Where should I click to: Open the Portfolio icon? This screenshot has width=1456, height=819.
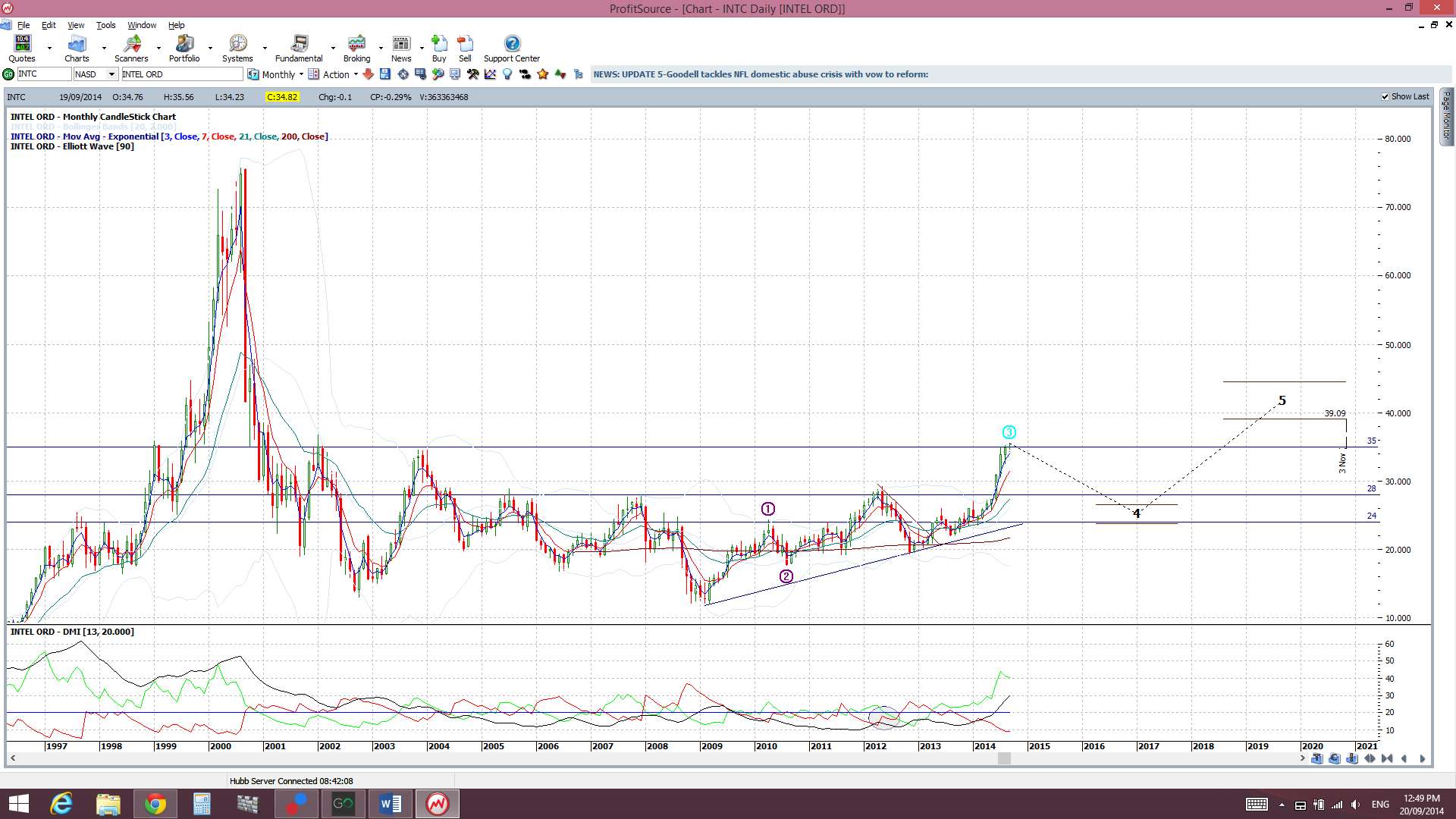point(184,44)
